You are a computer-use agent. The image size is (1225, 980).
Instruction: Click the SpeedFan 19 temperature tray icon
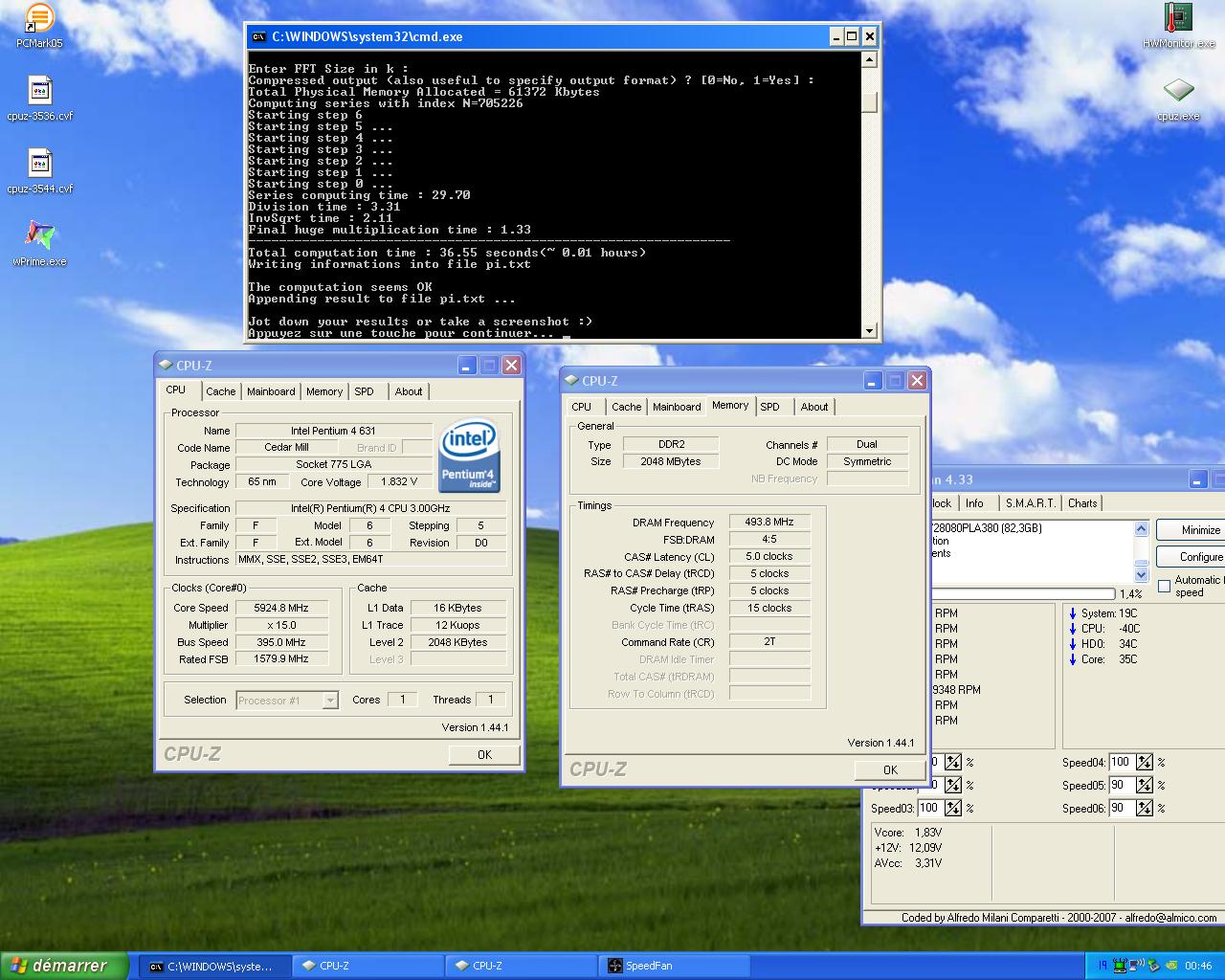[1102, 966]
